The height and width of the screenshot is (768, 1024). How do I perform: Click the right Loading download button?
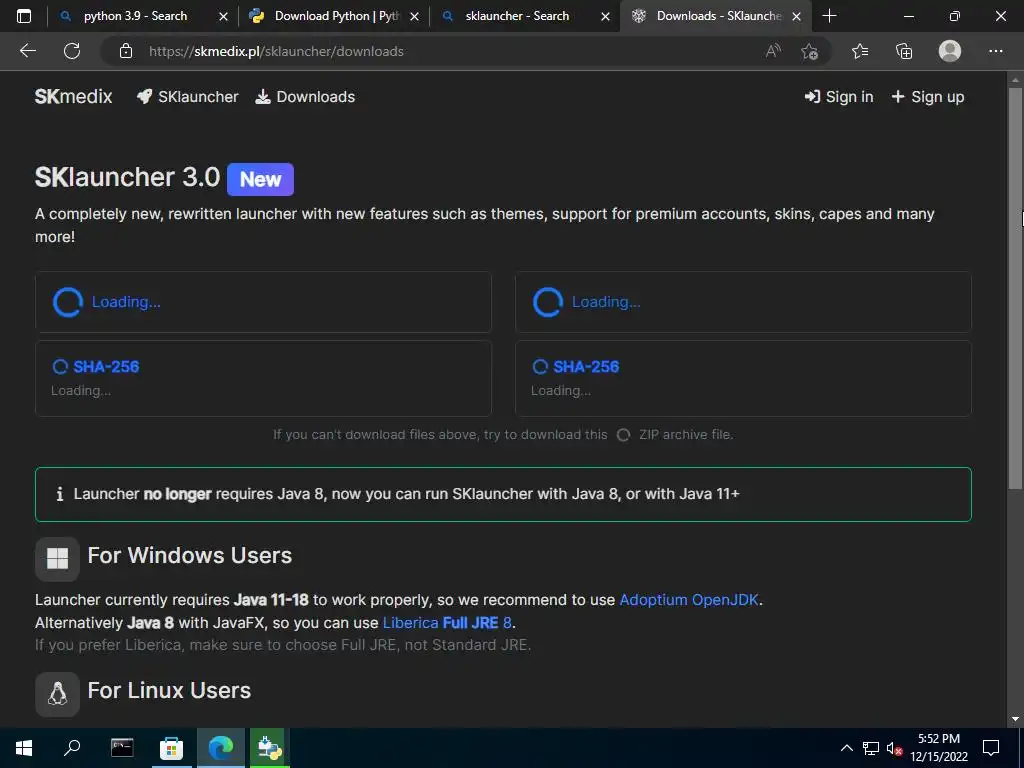tap(743, 302)
